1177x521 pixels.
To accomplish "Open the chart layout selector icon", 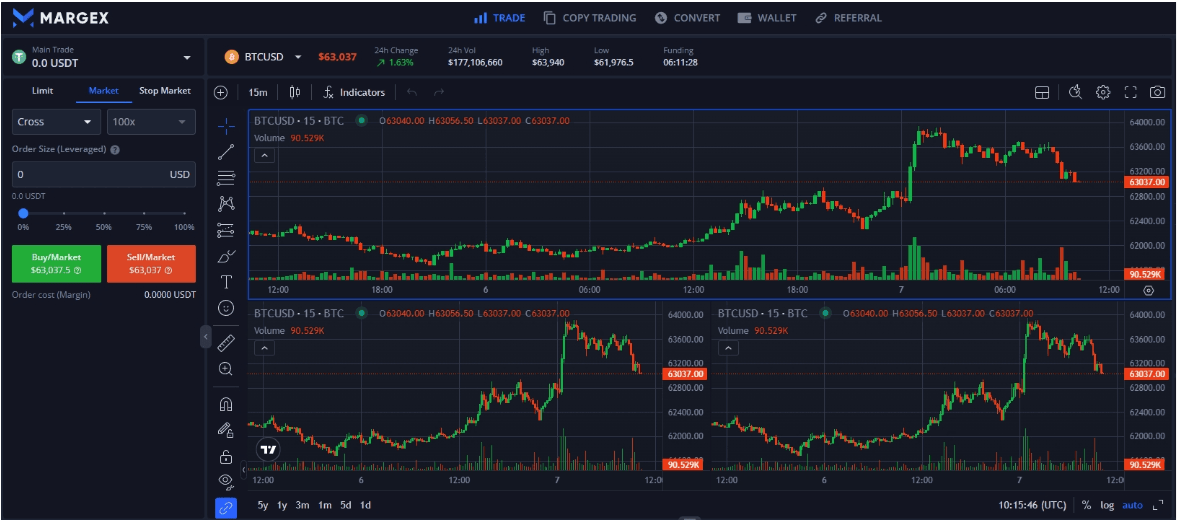I will (1041, 92).
